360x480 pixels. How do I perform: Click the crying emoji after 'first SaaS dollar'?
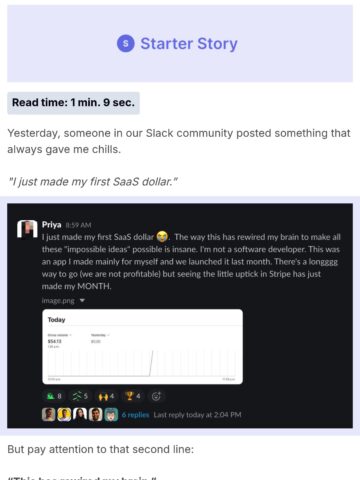tap(162, 237)
